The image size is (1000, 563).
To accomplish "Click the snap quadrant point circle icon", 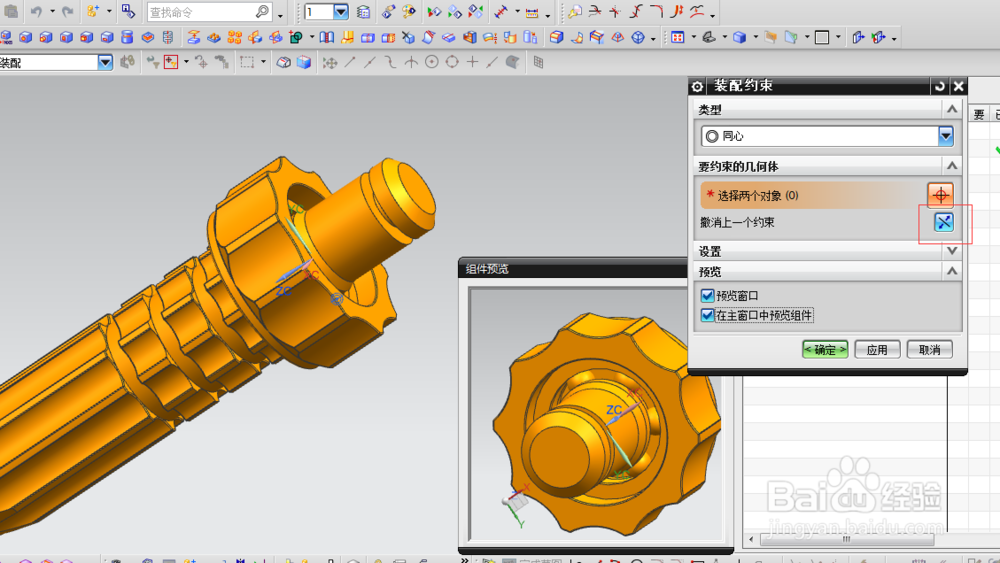I will click(452, 62).
